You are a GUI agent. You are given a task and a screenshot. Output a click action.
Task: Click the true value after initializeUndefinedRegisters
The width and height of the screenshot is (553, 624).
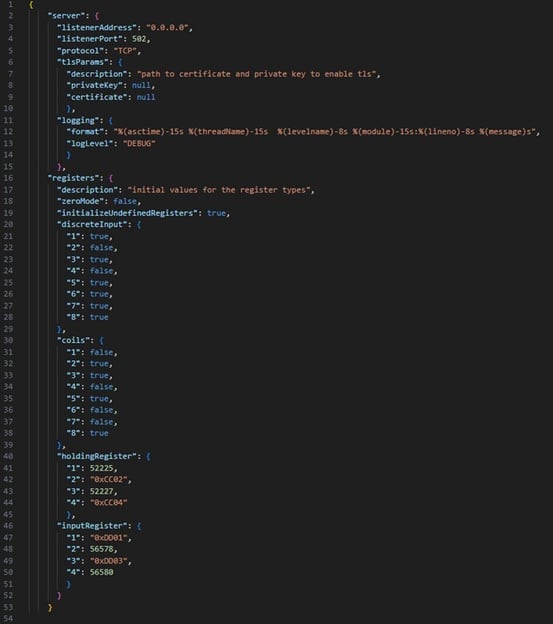click(x=216, y=213)
